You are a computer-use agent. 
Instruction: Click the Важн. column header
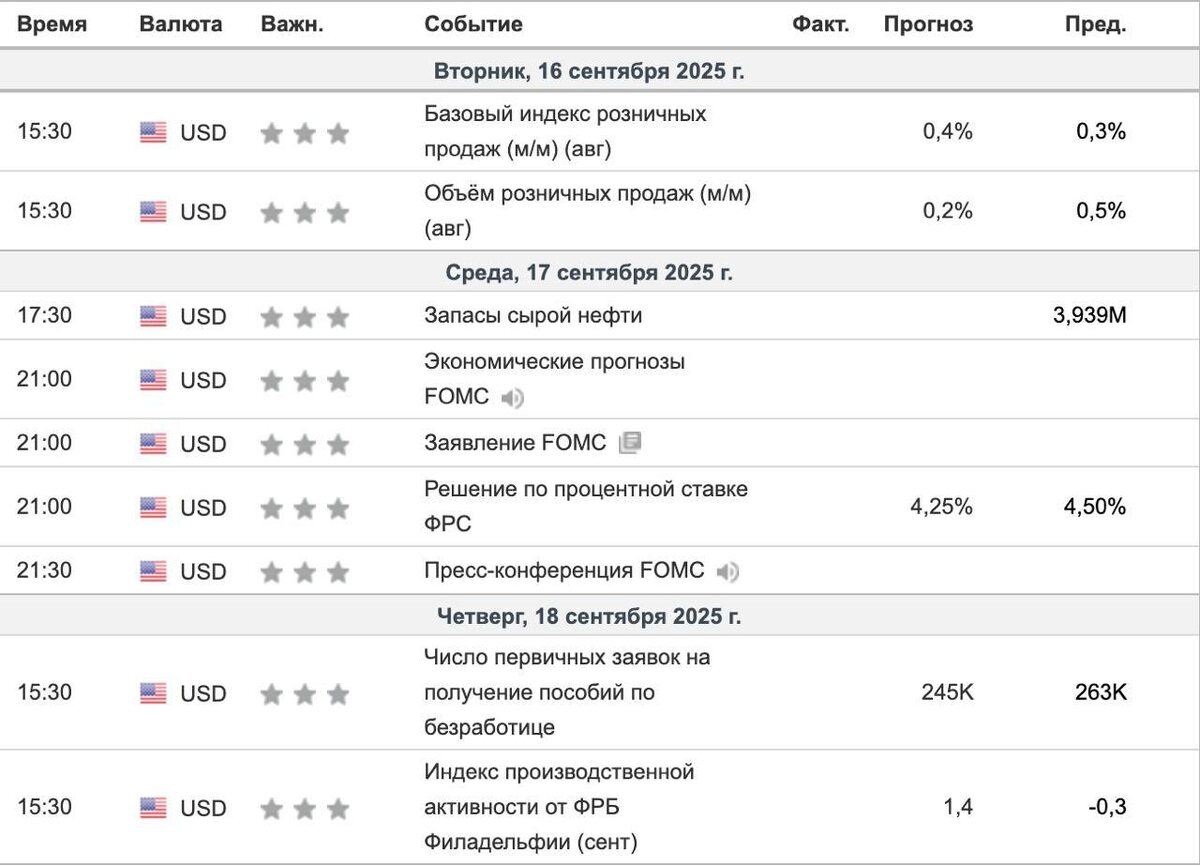click(292, 25)
